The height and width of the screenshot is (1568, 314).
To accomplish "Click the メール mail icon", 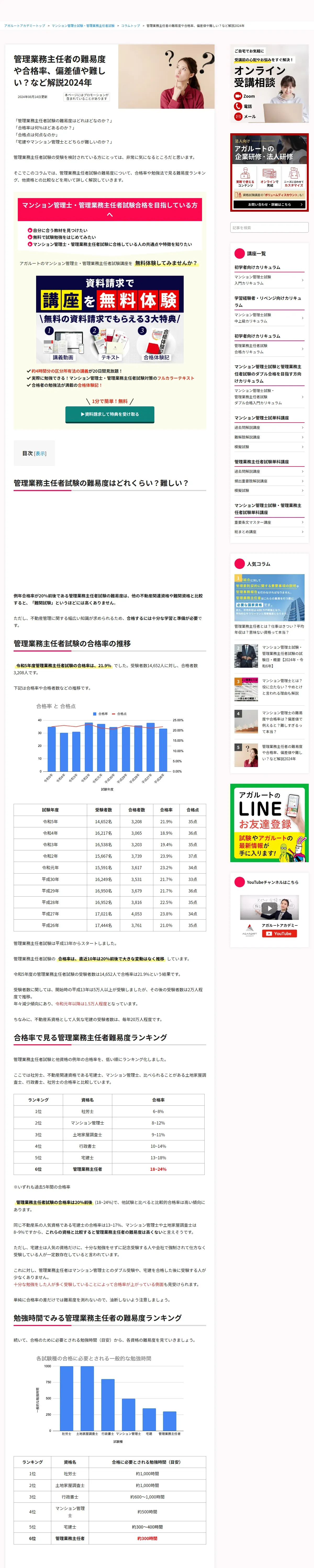I will (x=238, y=116).
